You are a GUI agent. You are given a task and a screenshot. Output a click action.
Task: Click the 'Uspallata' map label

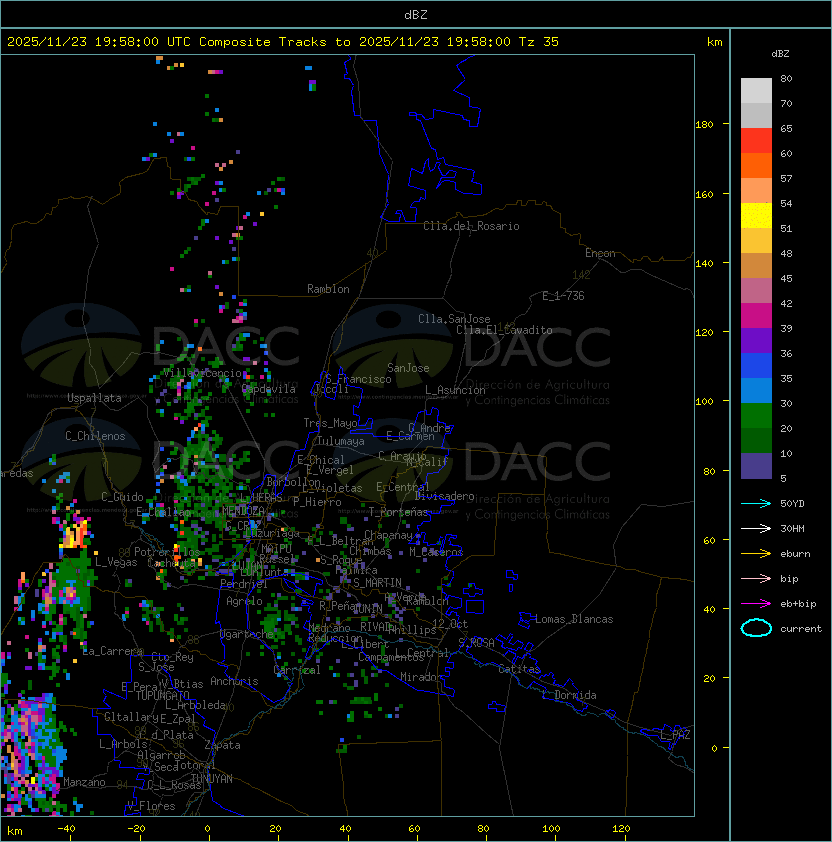click(94, 398)
